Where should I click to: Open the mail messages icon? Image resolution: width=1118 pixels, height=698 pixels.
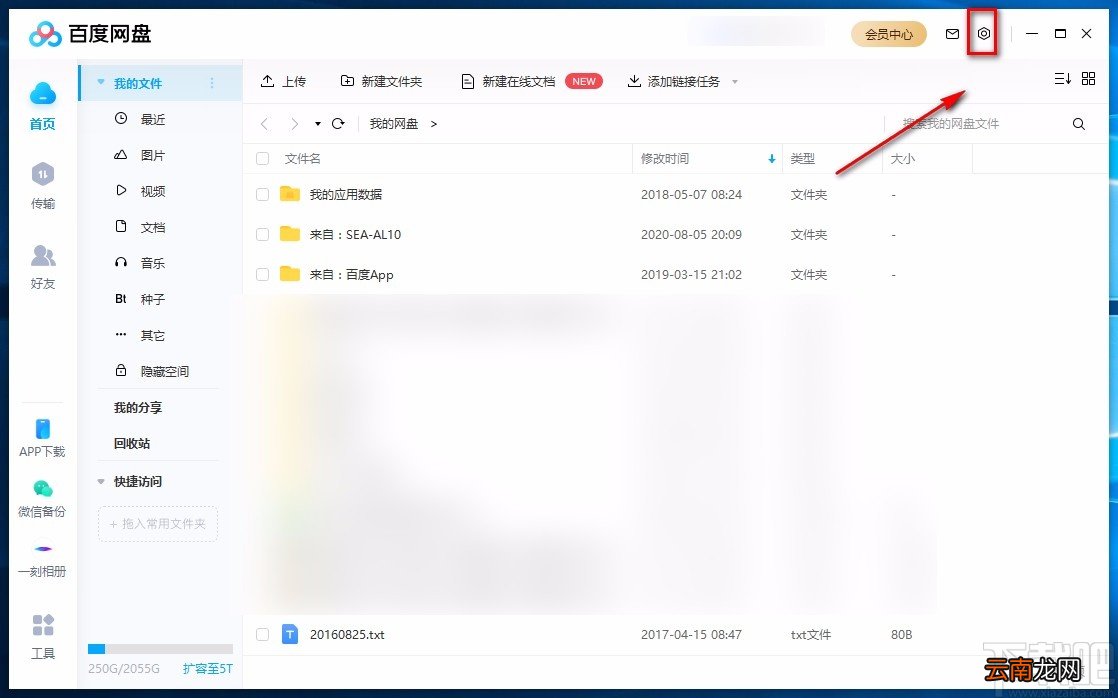click(952, 34)
